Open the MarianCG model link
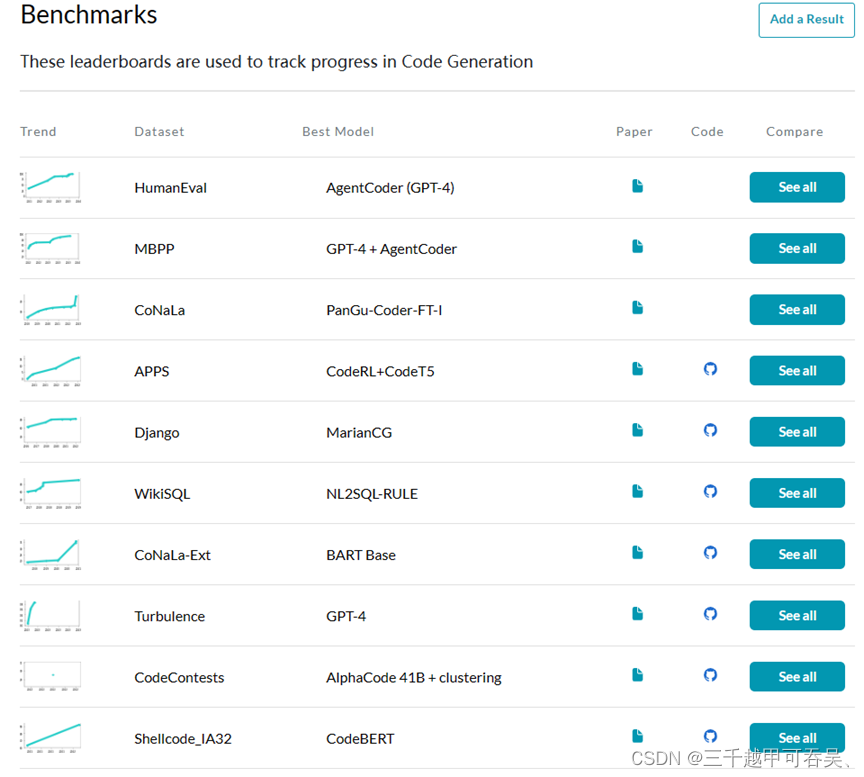This screenshot has width=864, height=777. coord(359,433)
